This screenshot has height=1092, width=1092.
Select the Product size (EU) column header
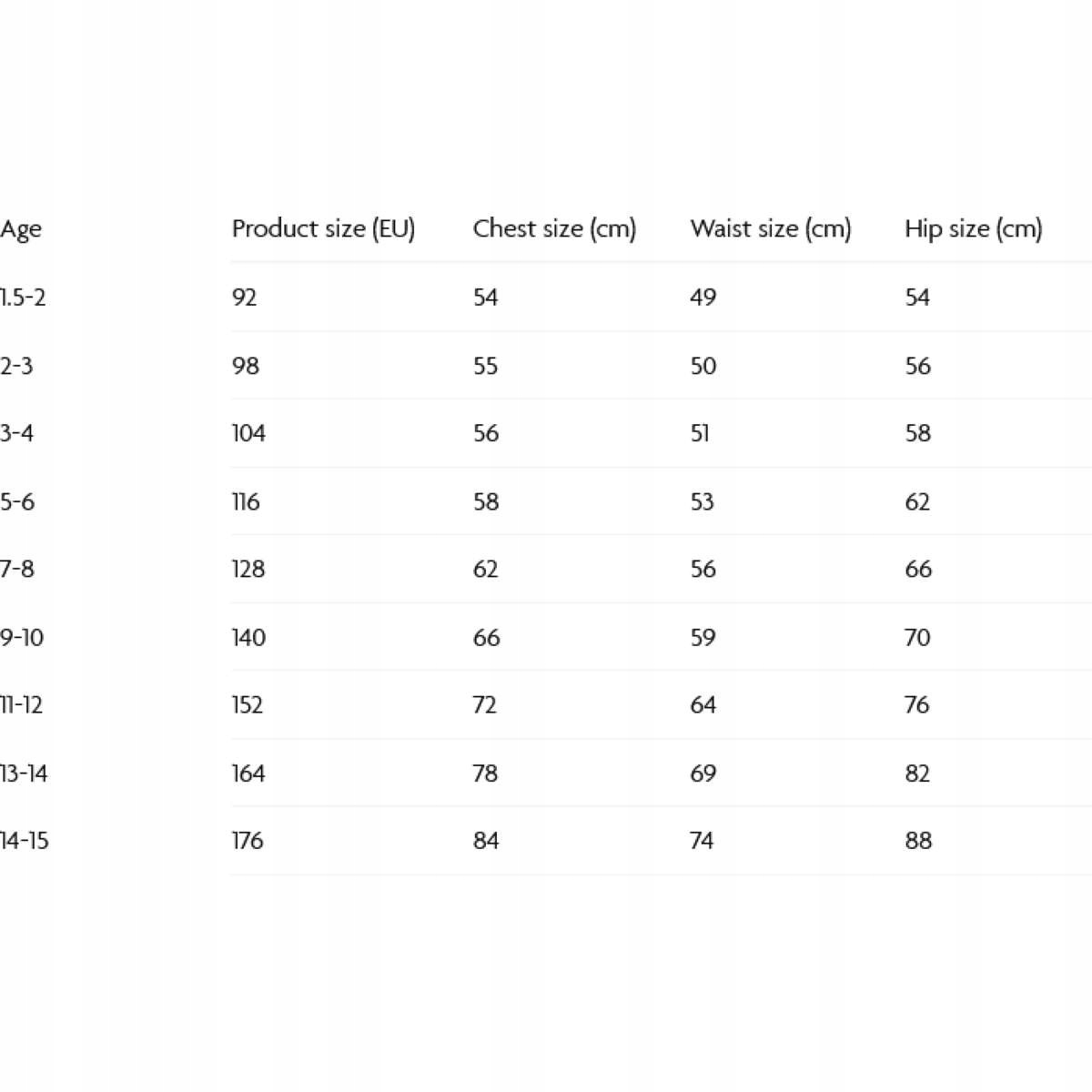point(323,228)
